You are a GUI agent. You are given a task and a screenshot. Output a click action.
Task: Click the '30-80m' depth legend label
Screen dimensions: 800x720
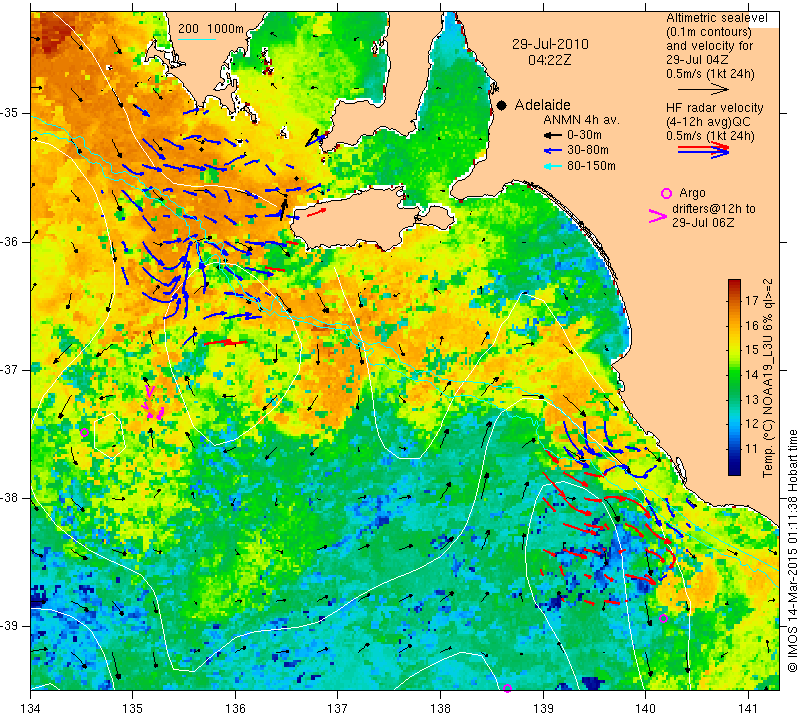coord(588,151)
